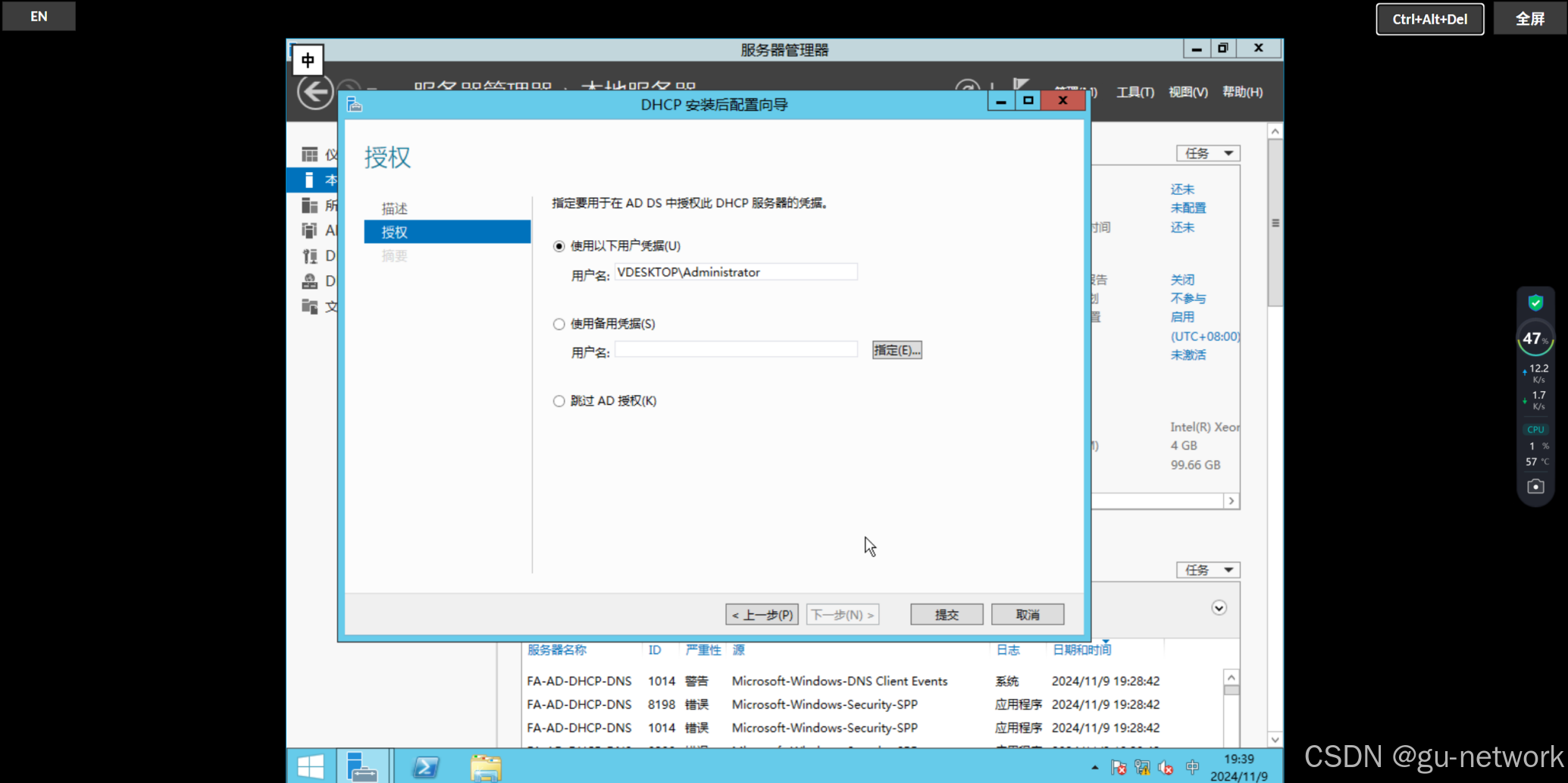Viewport: 1568px width, 783px height.
Task: Sort events by 服务器名称 column header
Action: click(557, 650)
